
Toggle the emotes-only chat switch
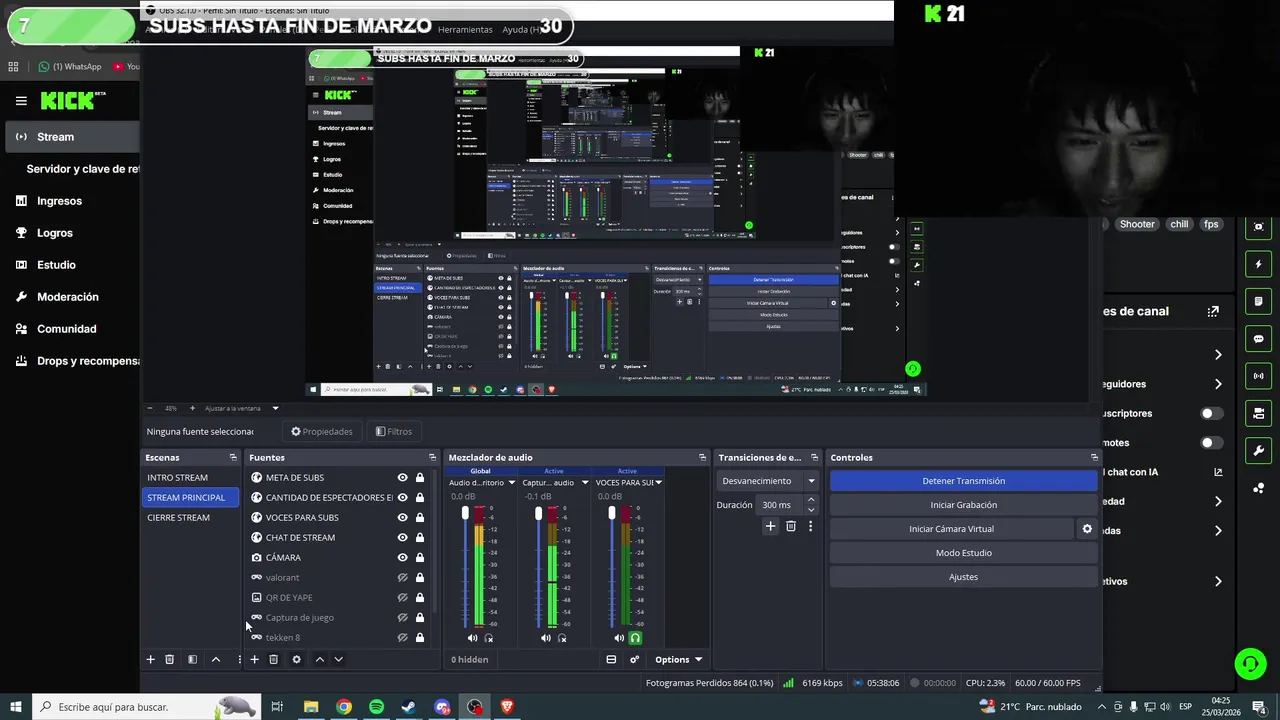click(1211, 443)
